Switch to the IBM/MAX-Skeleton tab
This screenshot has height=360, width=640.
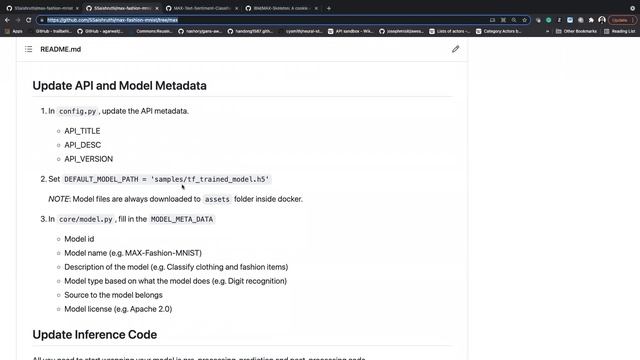(280, 8)
